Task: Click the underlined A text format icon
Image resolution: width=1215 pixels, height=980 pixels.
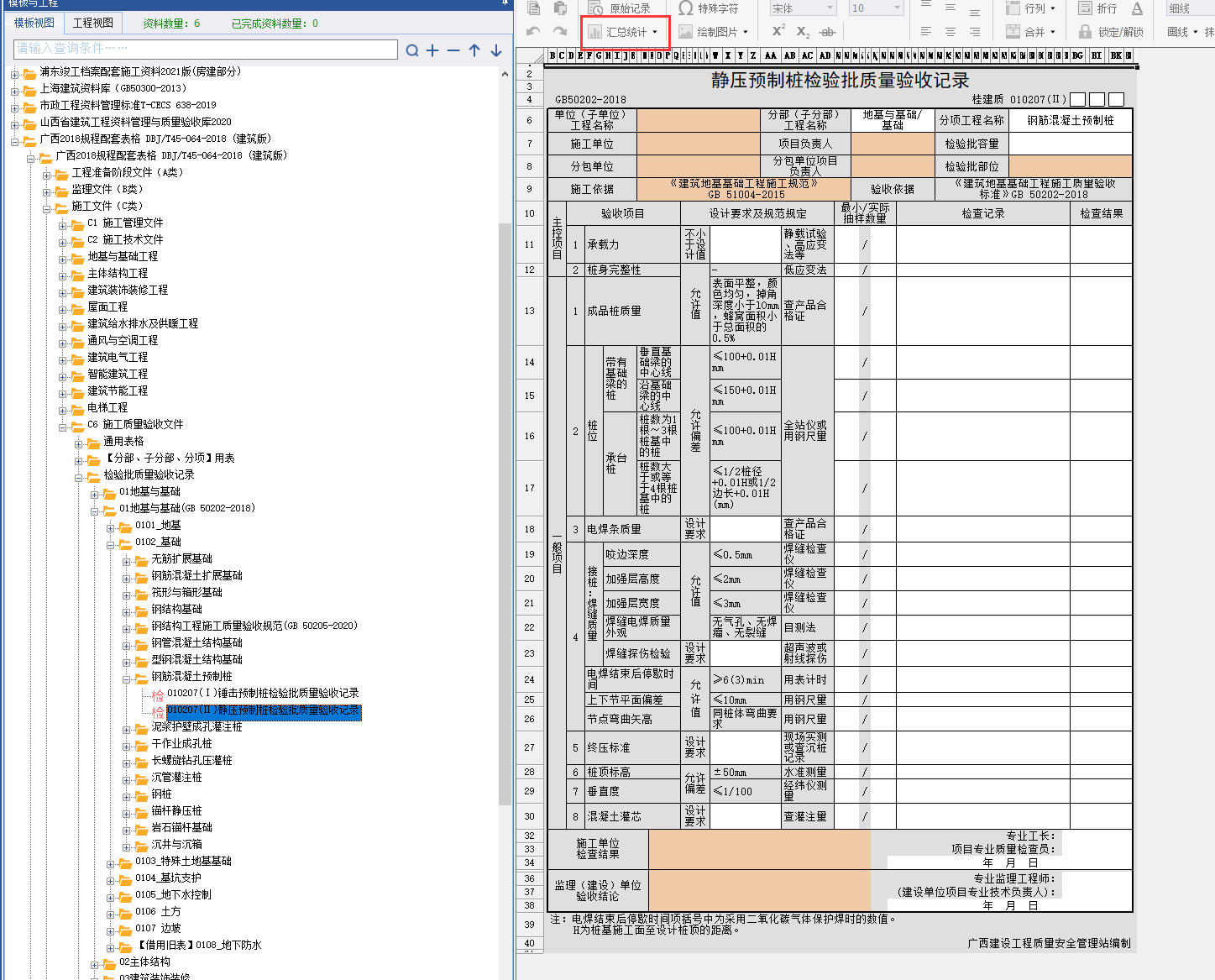Action: [x=1137, y=8]
